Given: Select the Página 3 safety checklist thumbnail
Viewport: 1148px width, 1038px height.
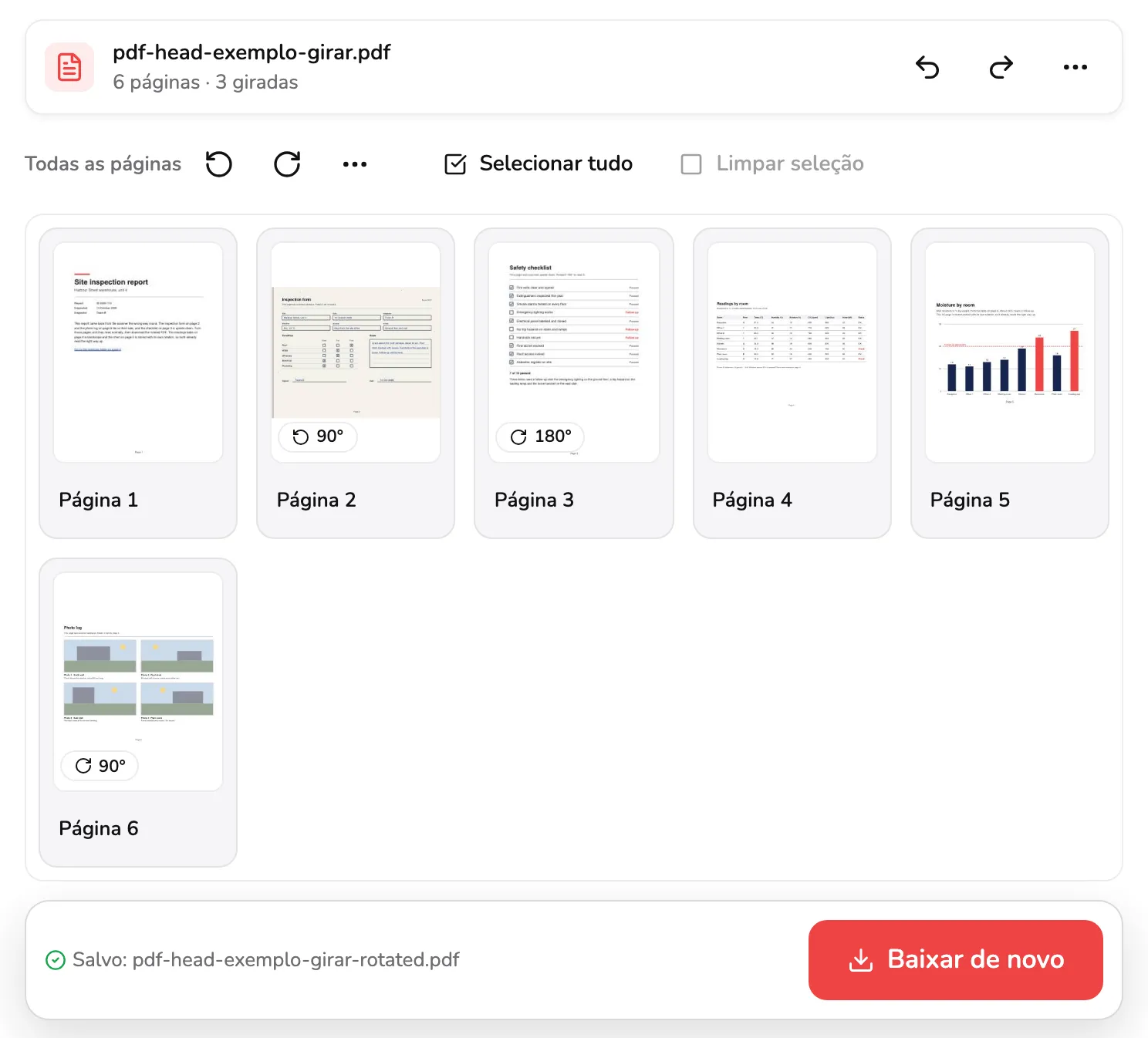Looking at the screenshot, I should coord(574,352).
